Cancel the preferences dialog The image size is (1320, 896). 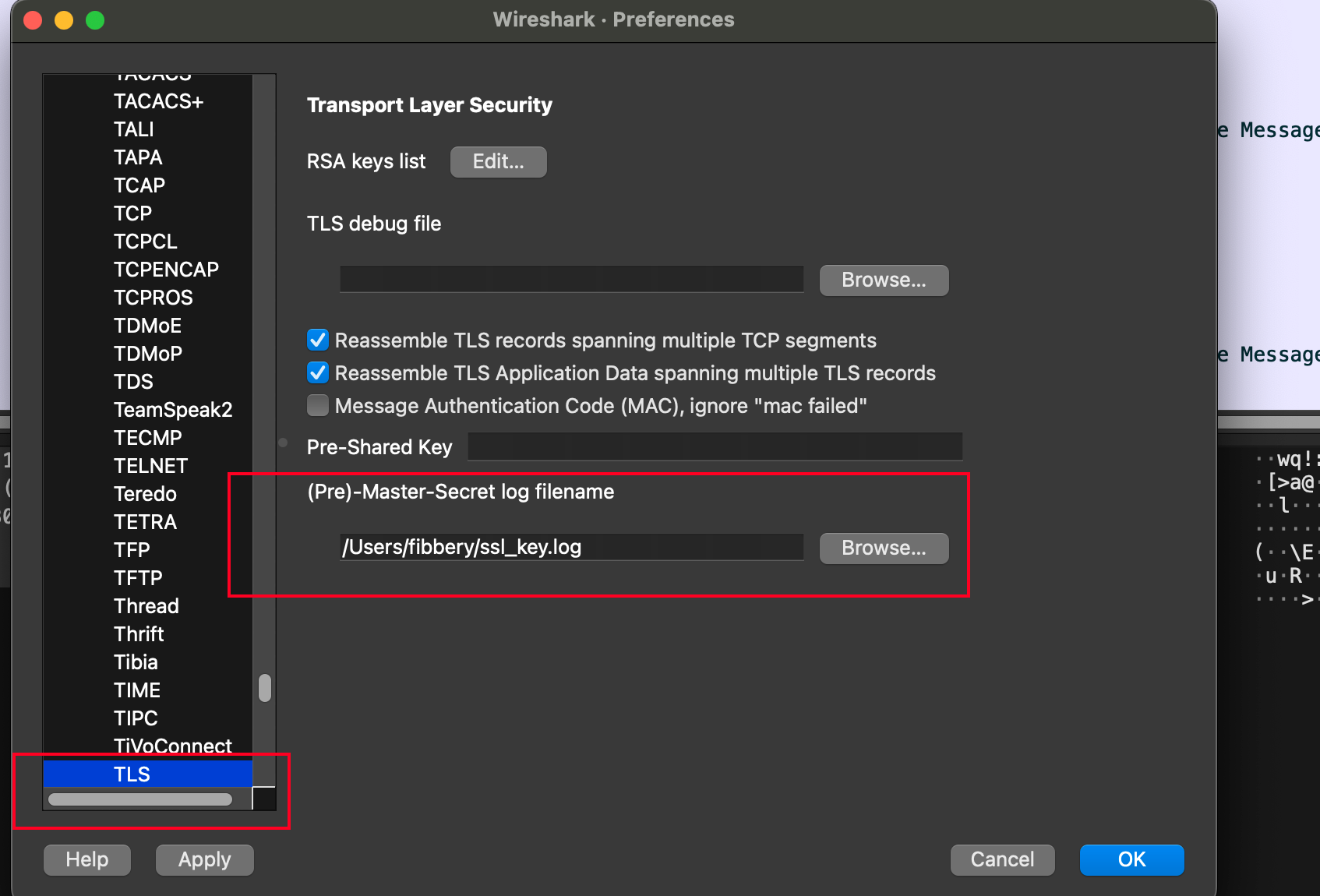1002,859
